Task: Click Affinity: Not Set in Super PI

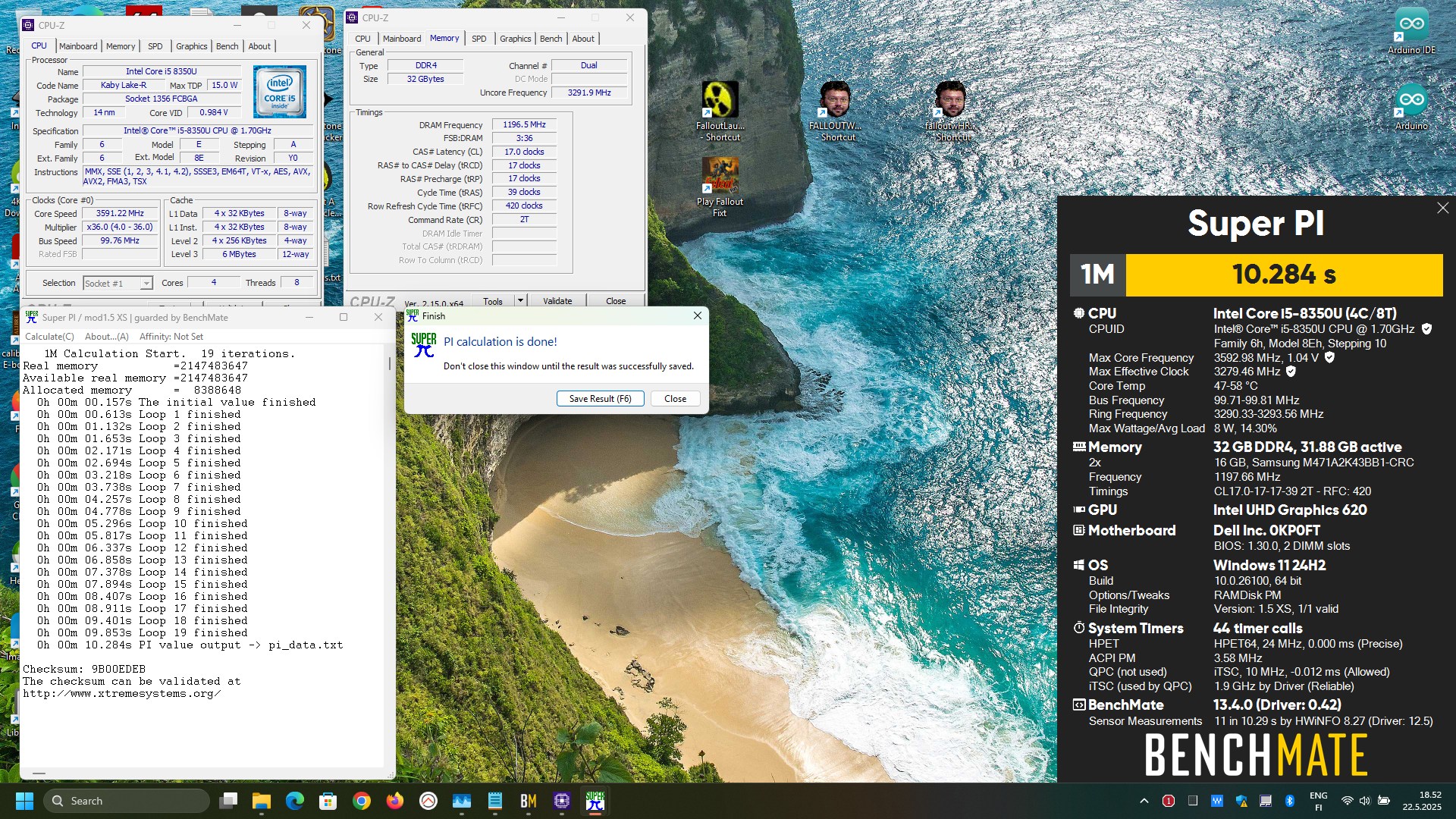Action: [x=171, y=337]
